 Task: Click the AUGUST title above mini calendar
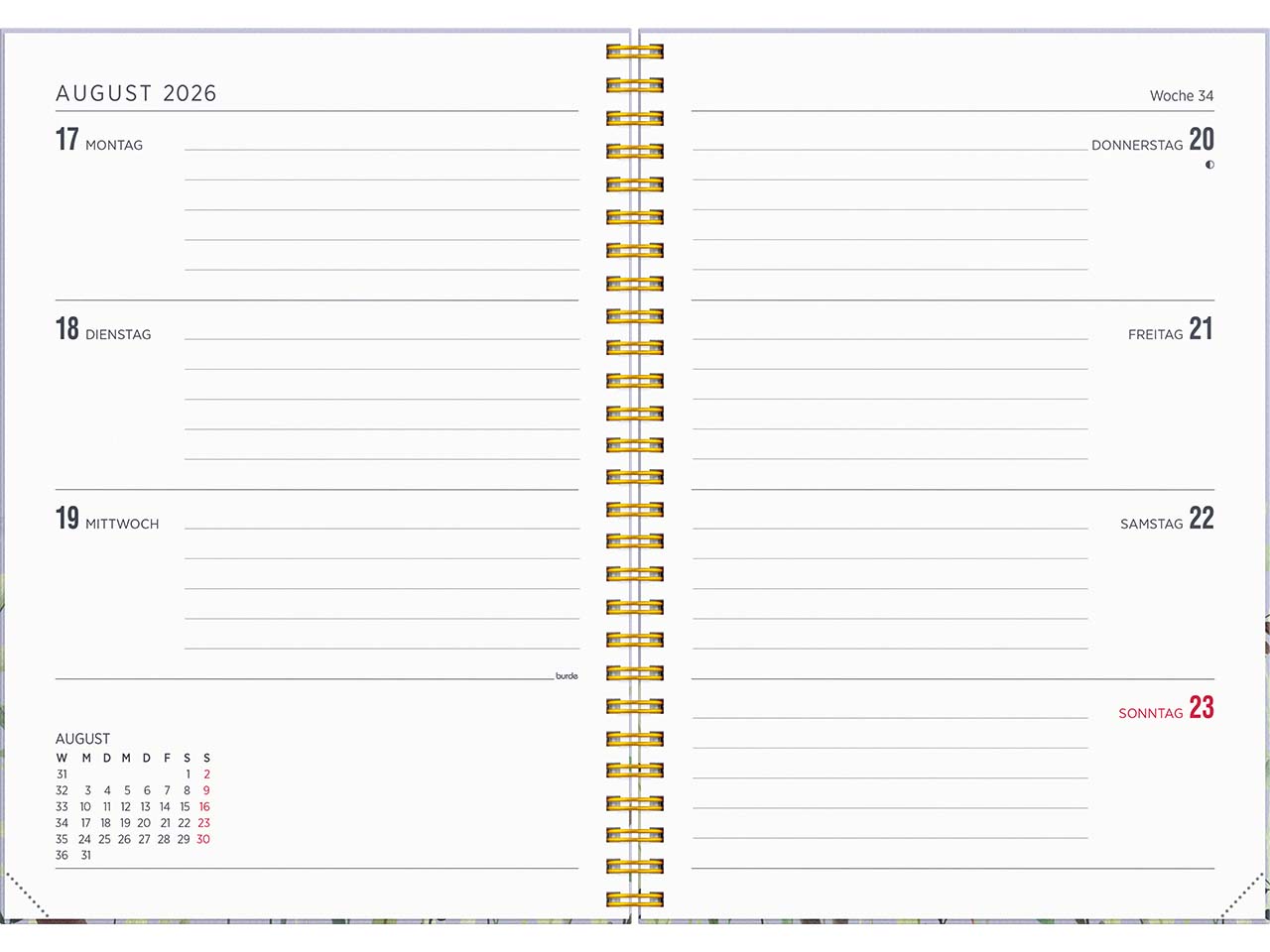click(82, 739)
